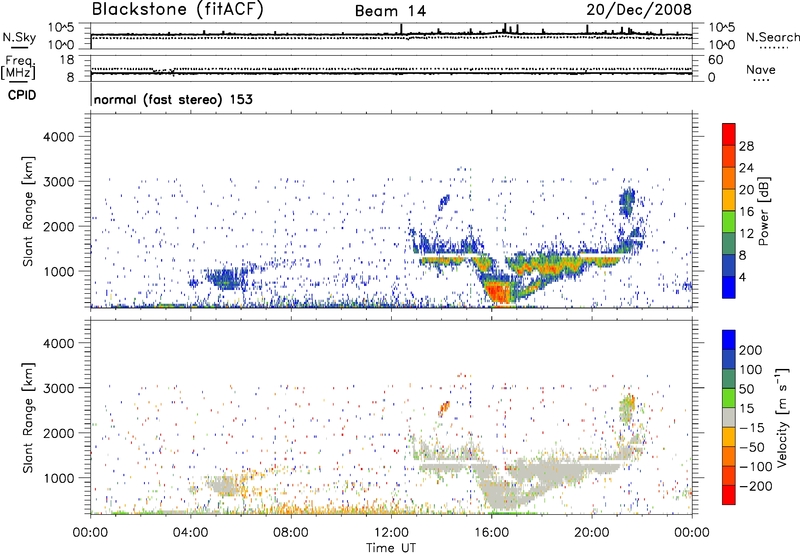Click power panel 'Slant Range [km]' label
Image resolution: width=800 pixels, height=554 pixels.
click(x=28, y=211)
